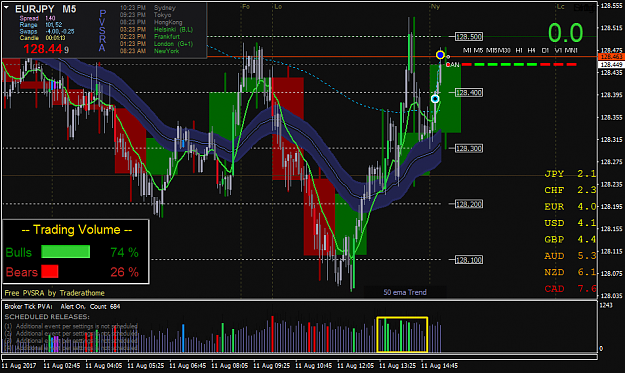Click the Lo session marker at chart top
The image size is (625, 373).
278,7
